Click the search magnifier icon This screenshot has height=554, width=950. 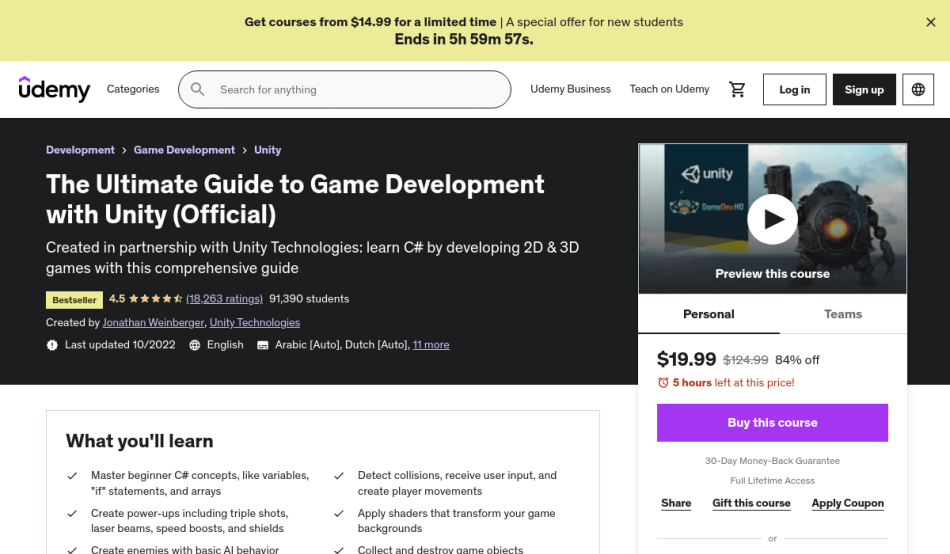pos(198,89)
